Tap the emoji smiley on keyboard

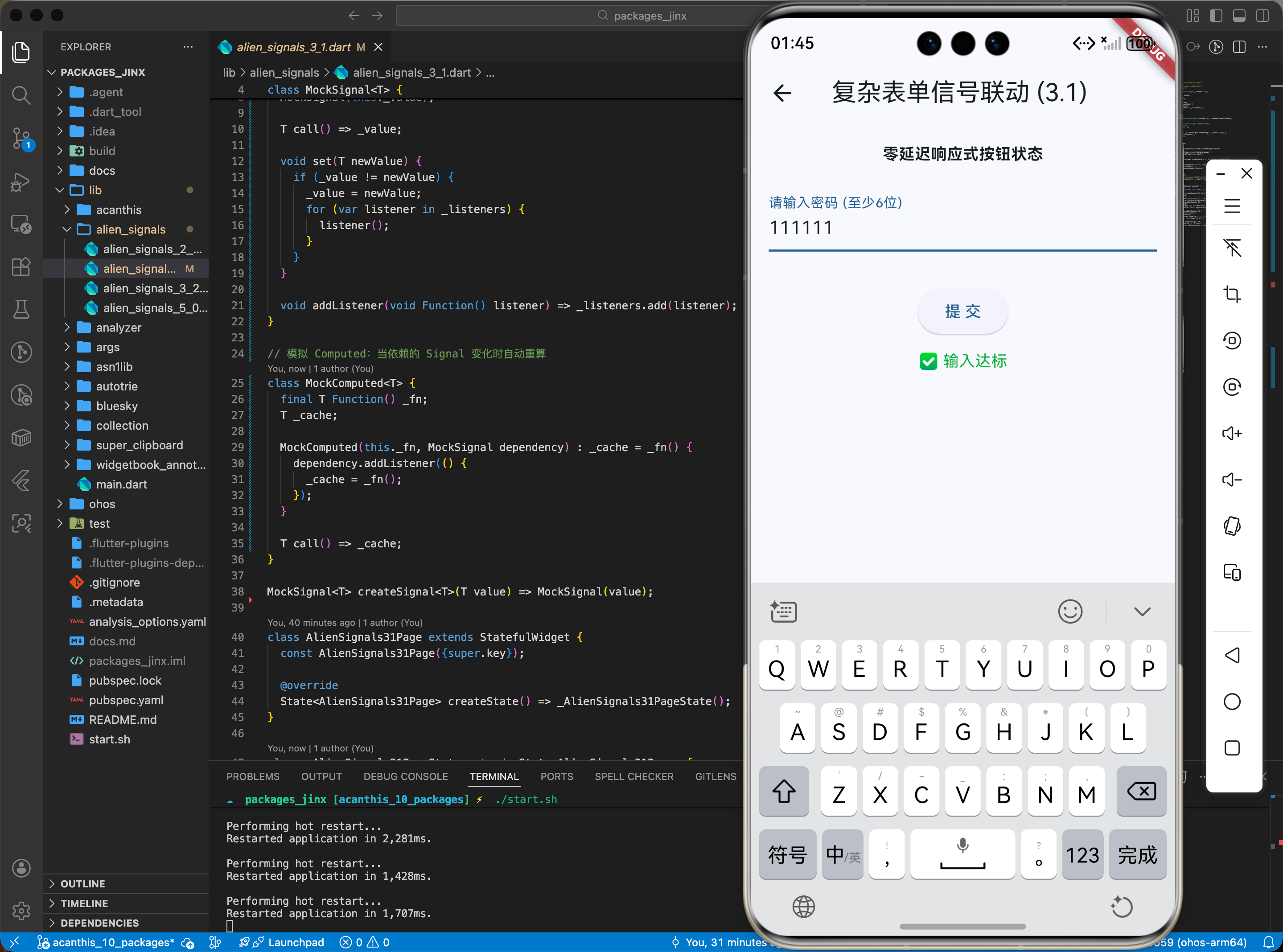[1070, 611]
